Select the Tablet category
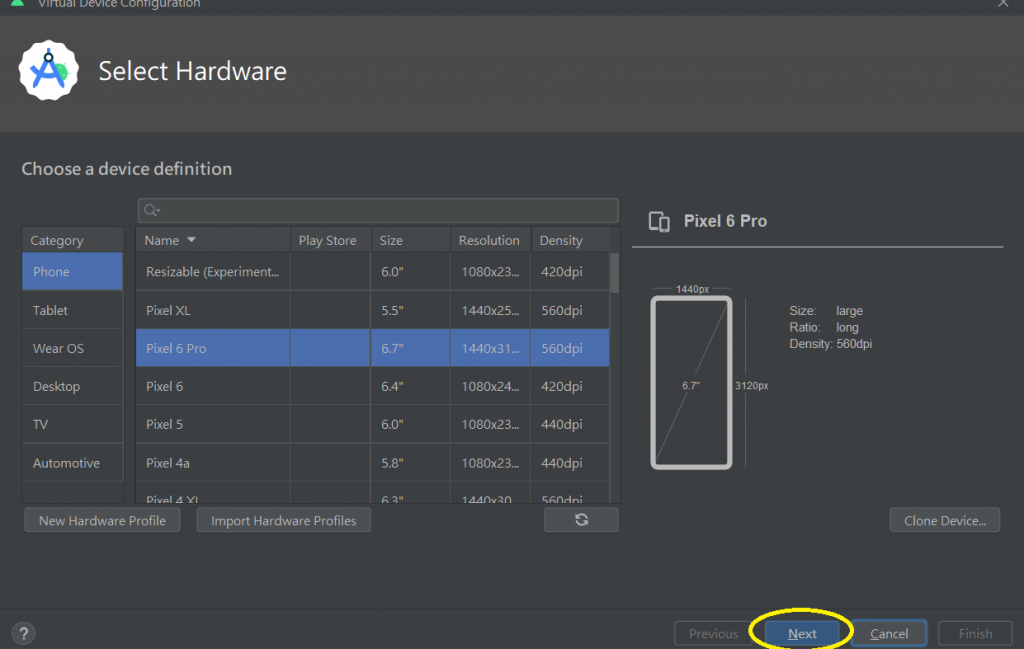This screenshot has height=649, width=1024. [72, 310]
